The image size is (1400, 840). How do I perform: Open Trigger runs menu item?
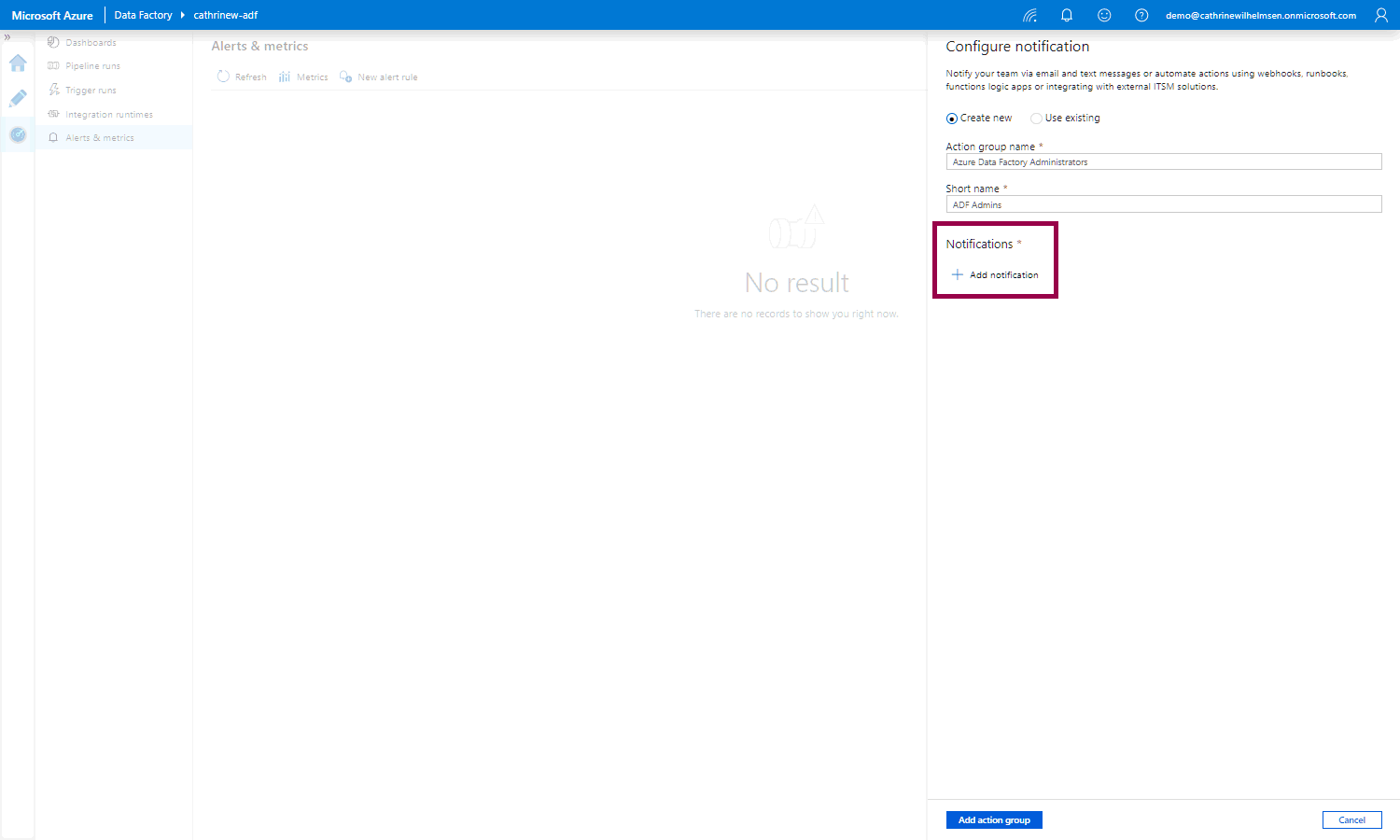point(91,91)
